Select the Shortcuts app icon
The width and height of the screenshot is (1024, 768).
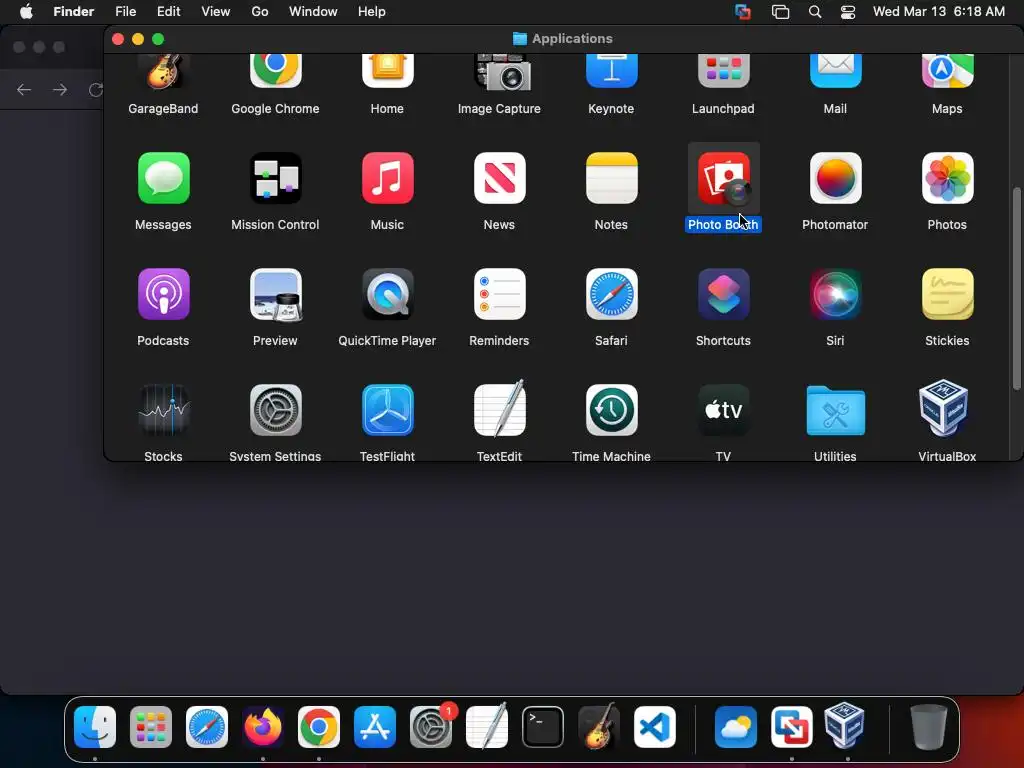point(724,294)
